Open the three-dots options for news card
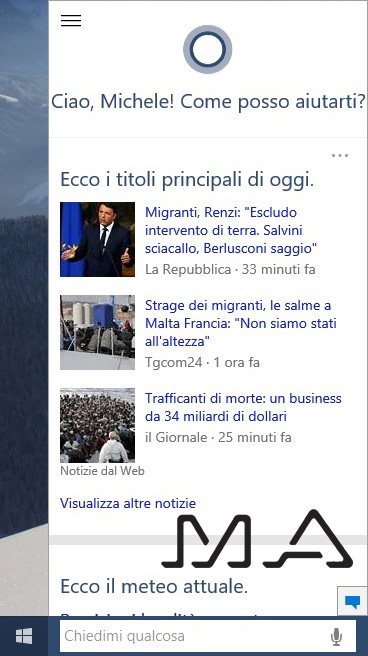Image resolution: width=368 pixels, height=656 pixels. click(340, 156)
